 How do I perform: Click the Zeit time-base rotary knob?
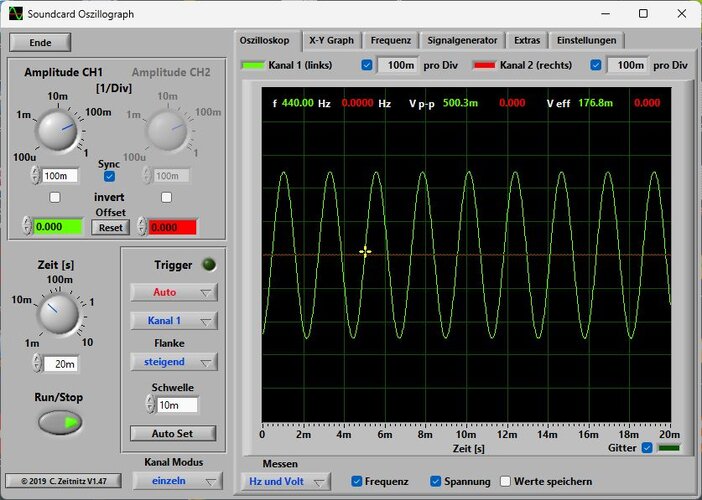[58, 314]
